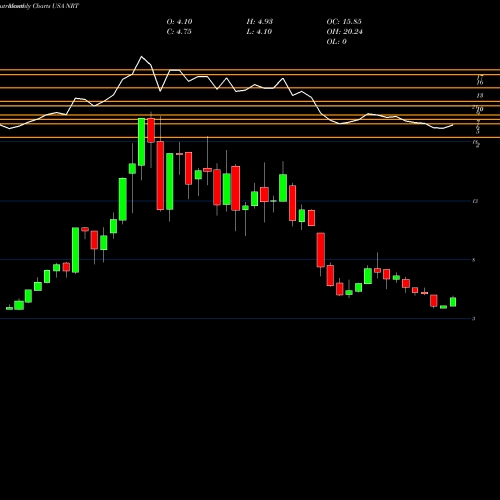Click the first small green candlestick at far left
500x500 pixels.
pos(9,308)
